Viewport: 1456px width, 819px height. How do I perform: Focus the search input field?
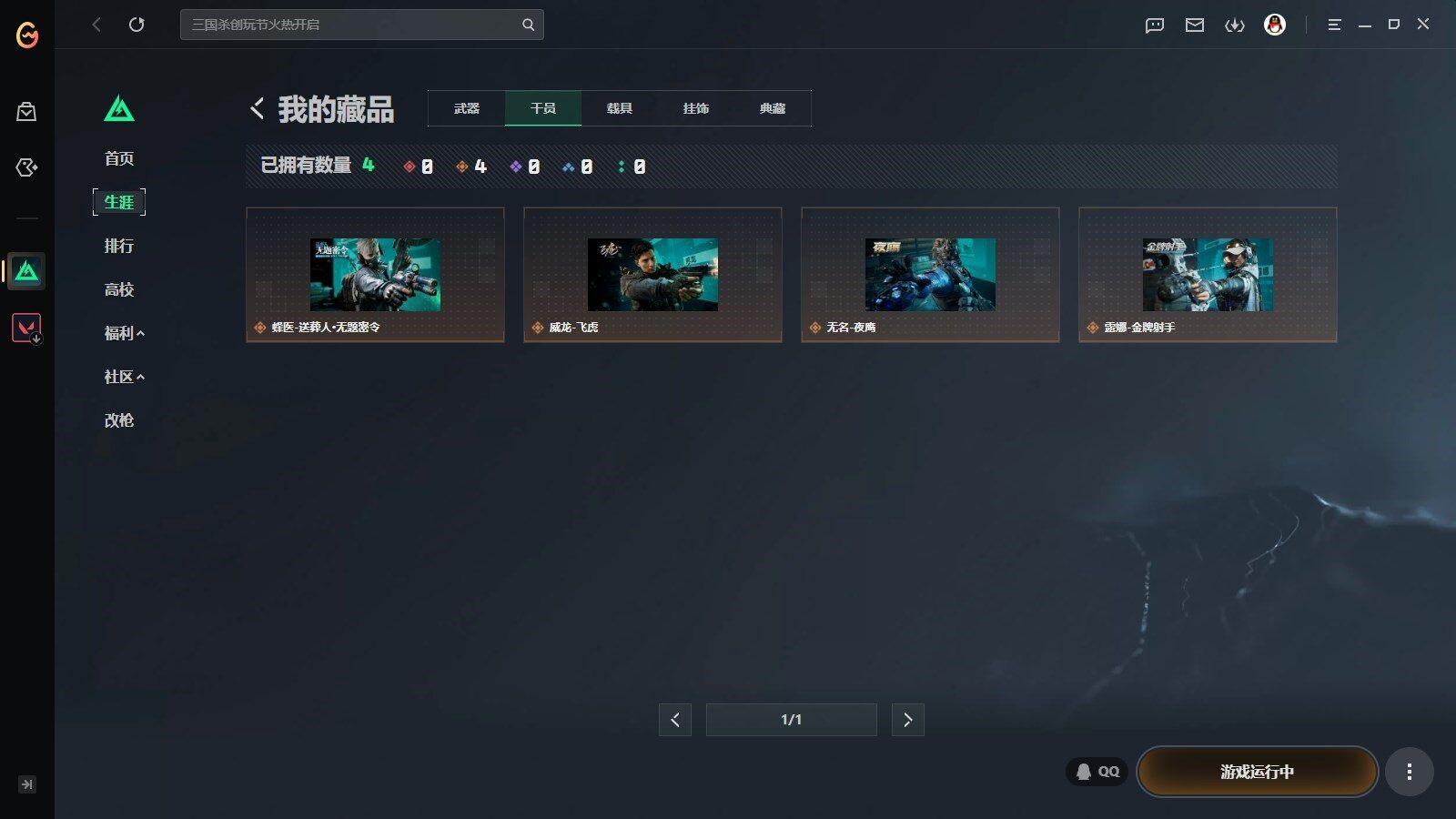(x=362, y=25)
